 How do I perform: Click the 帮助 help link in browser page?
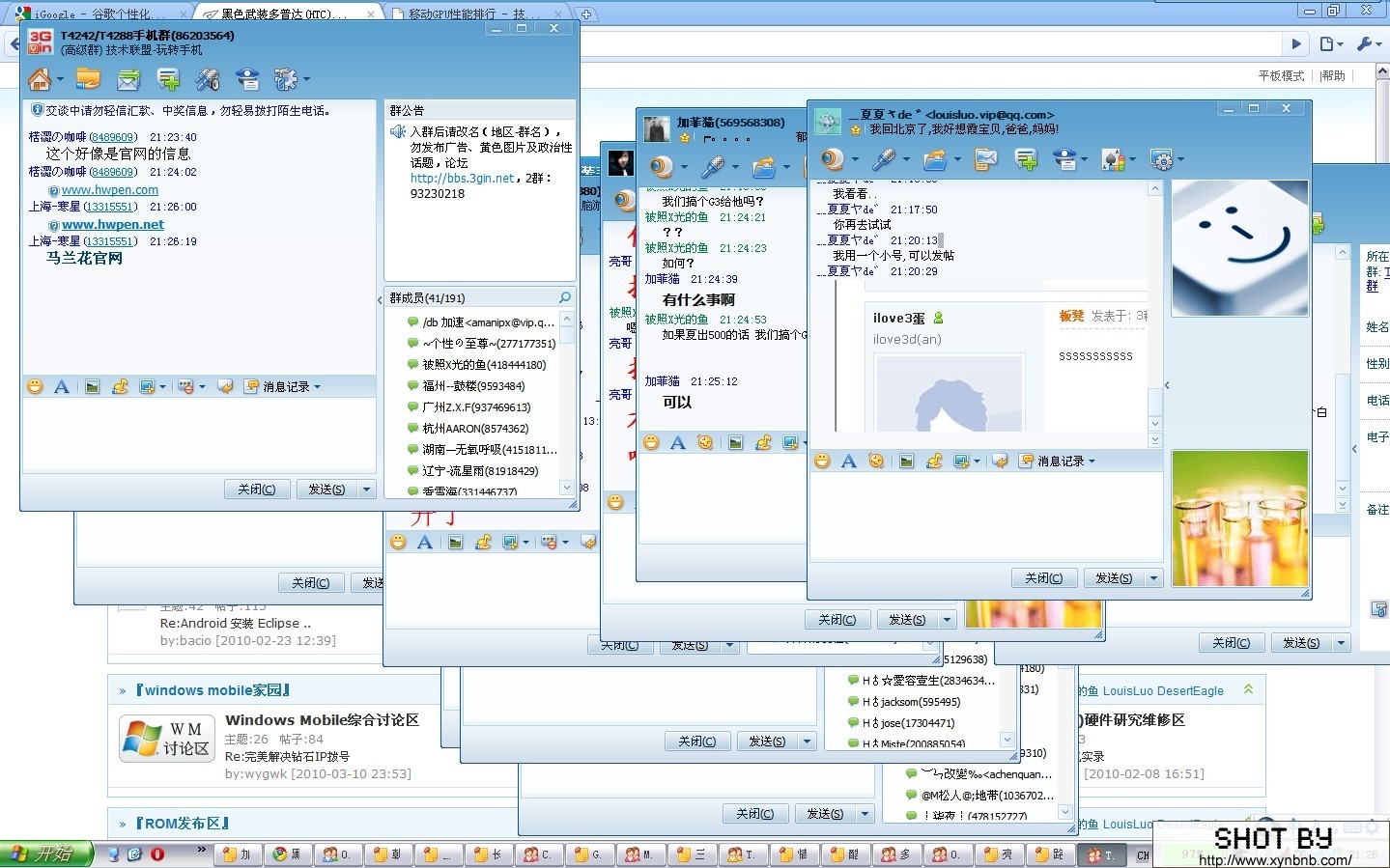pos(1333,75)
